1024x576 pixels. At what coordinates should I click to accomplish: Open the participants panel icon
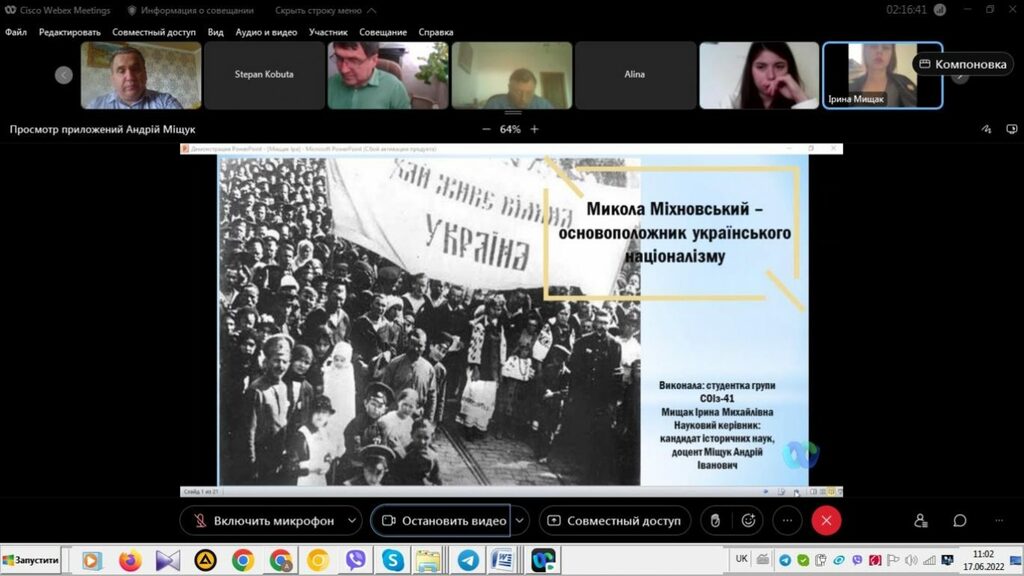[x=920, y=521]
